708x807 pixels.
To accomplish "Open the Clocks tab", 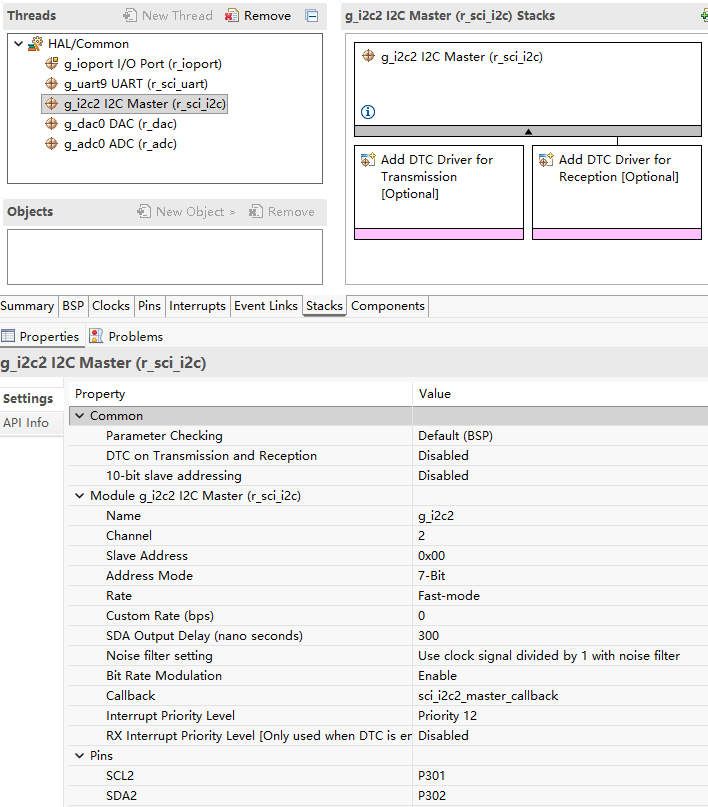I will pos(111,306).
